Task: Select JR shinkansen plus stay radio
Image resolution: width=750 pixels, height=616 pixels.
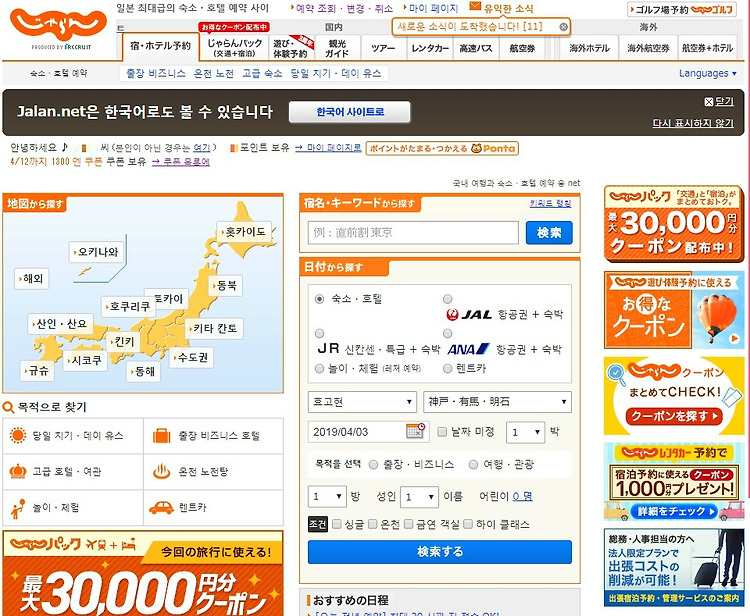Action: (x=320, y=333)
